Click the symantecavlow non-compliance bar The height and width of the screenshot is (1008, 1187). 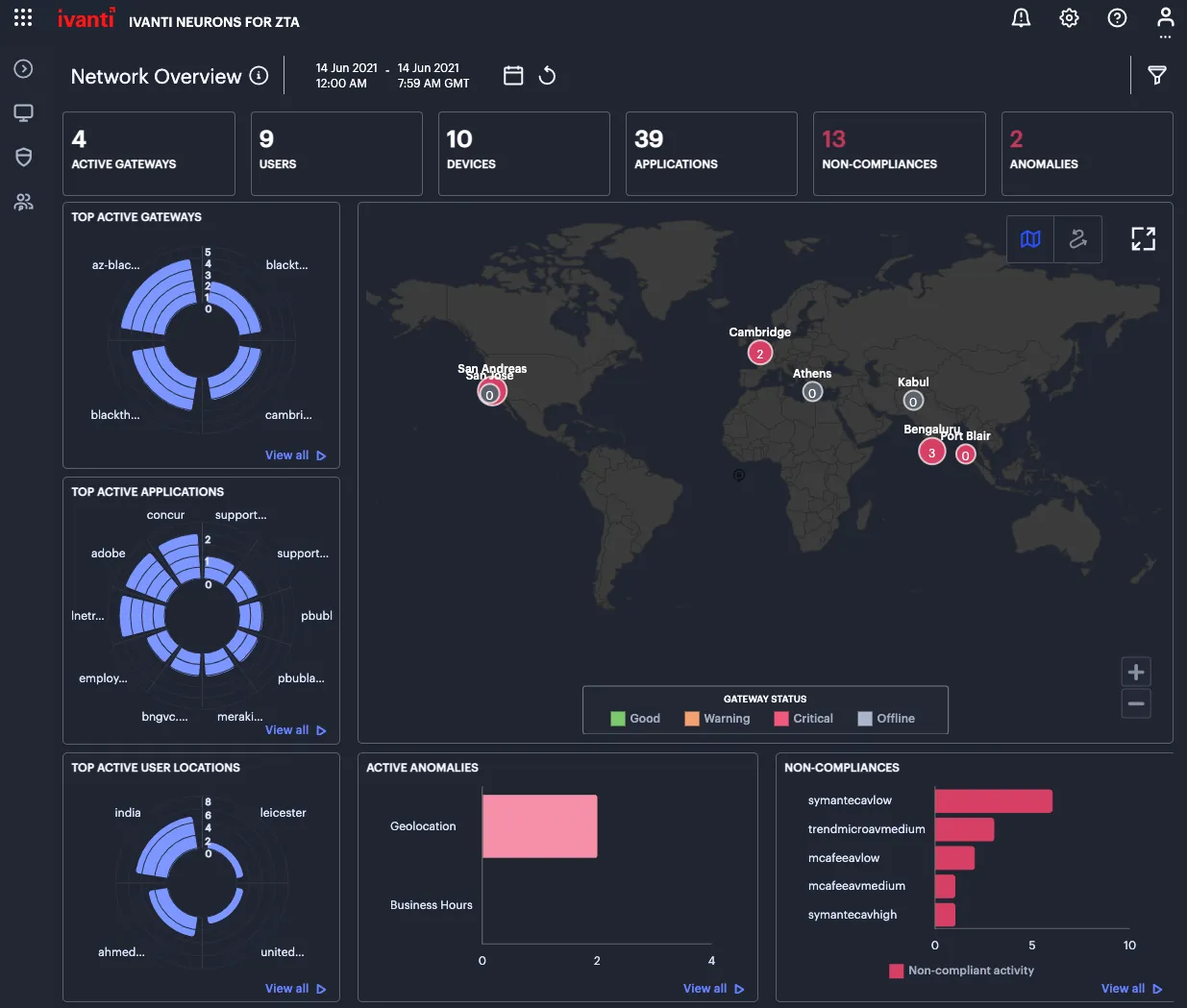click(x=994, y=800)
